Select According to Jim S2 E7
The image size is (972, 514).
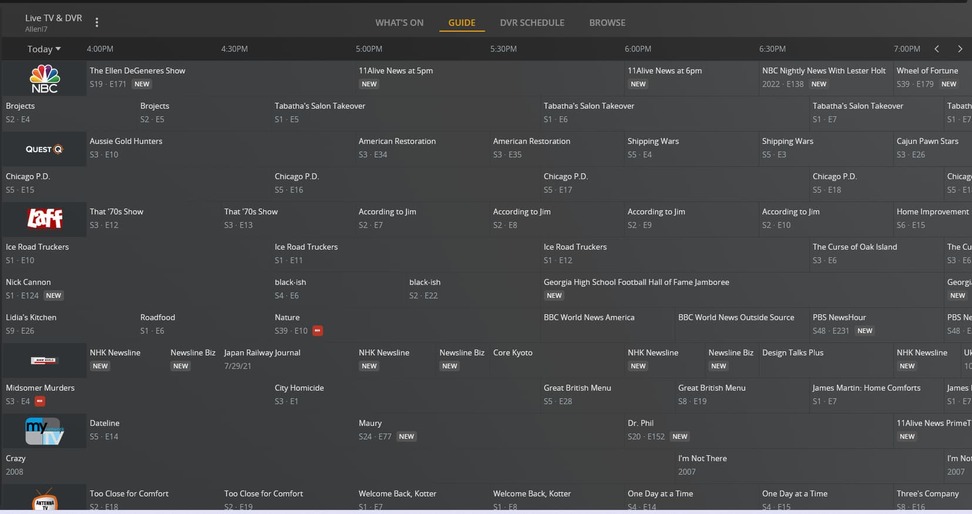pos(422,219)
